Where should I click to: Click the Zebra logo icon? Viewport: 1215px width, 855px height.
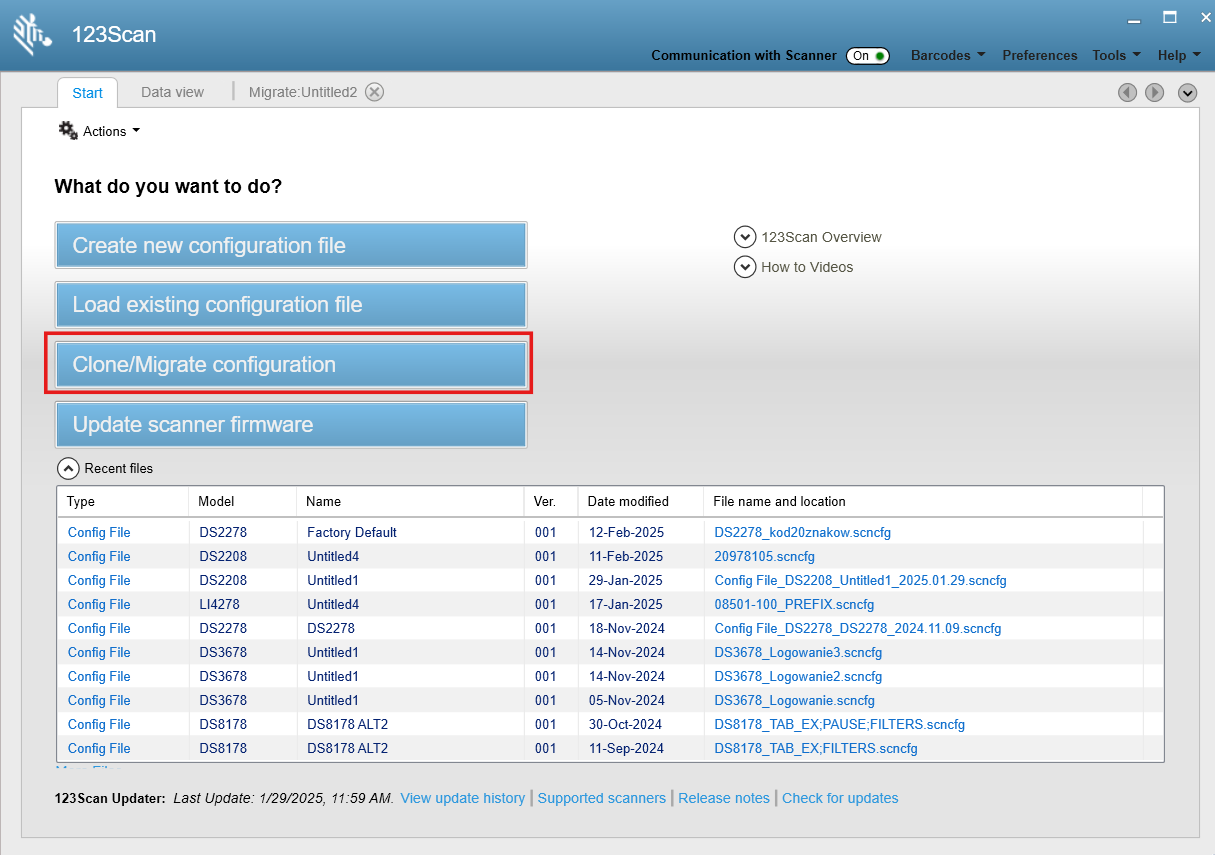point(33,33)
